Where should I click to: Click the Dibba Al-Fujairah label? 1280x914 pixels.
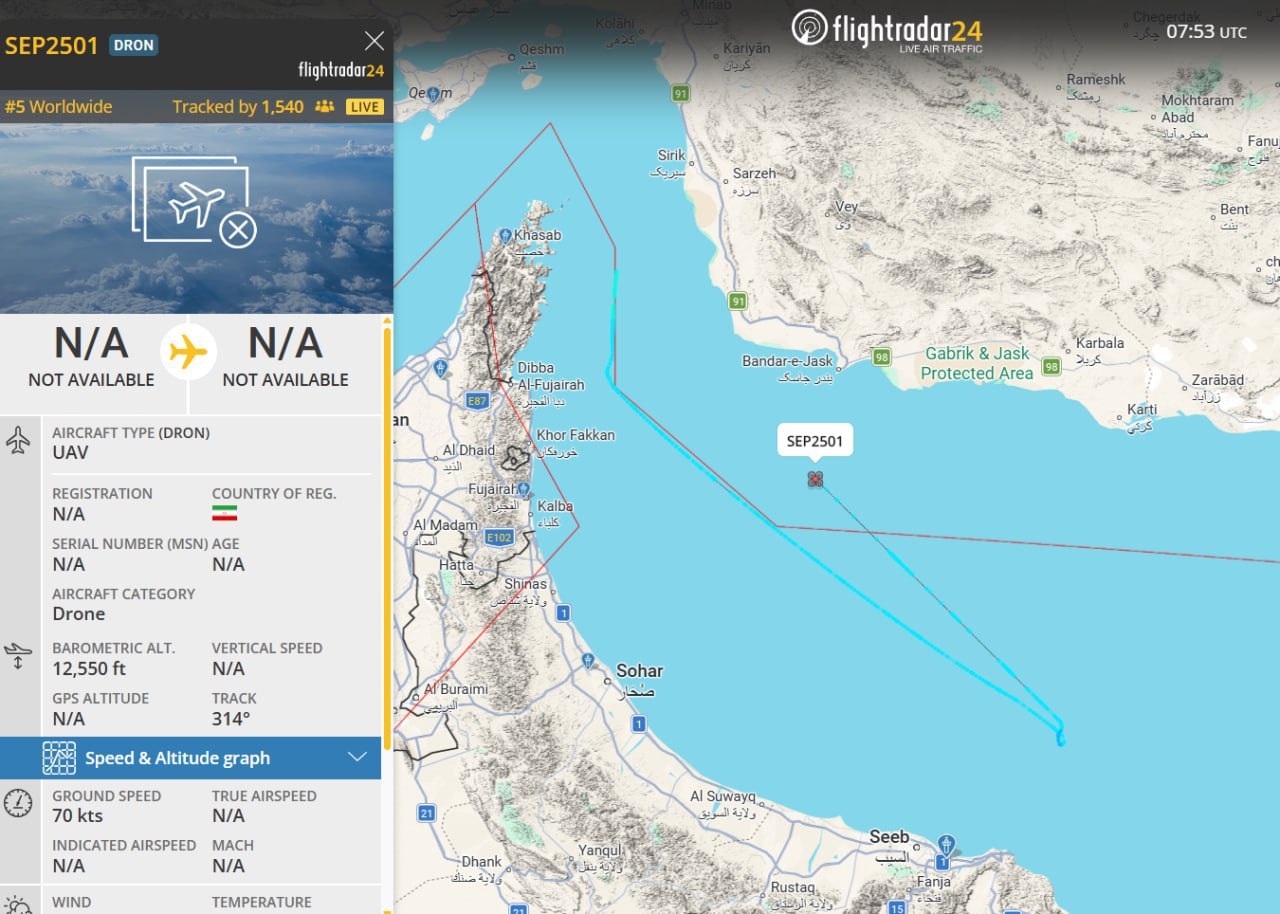coord(550,376)
